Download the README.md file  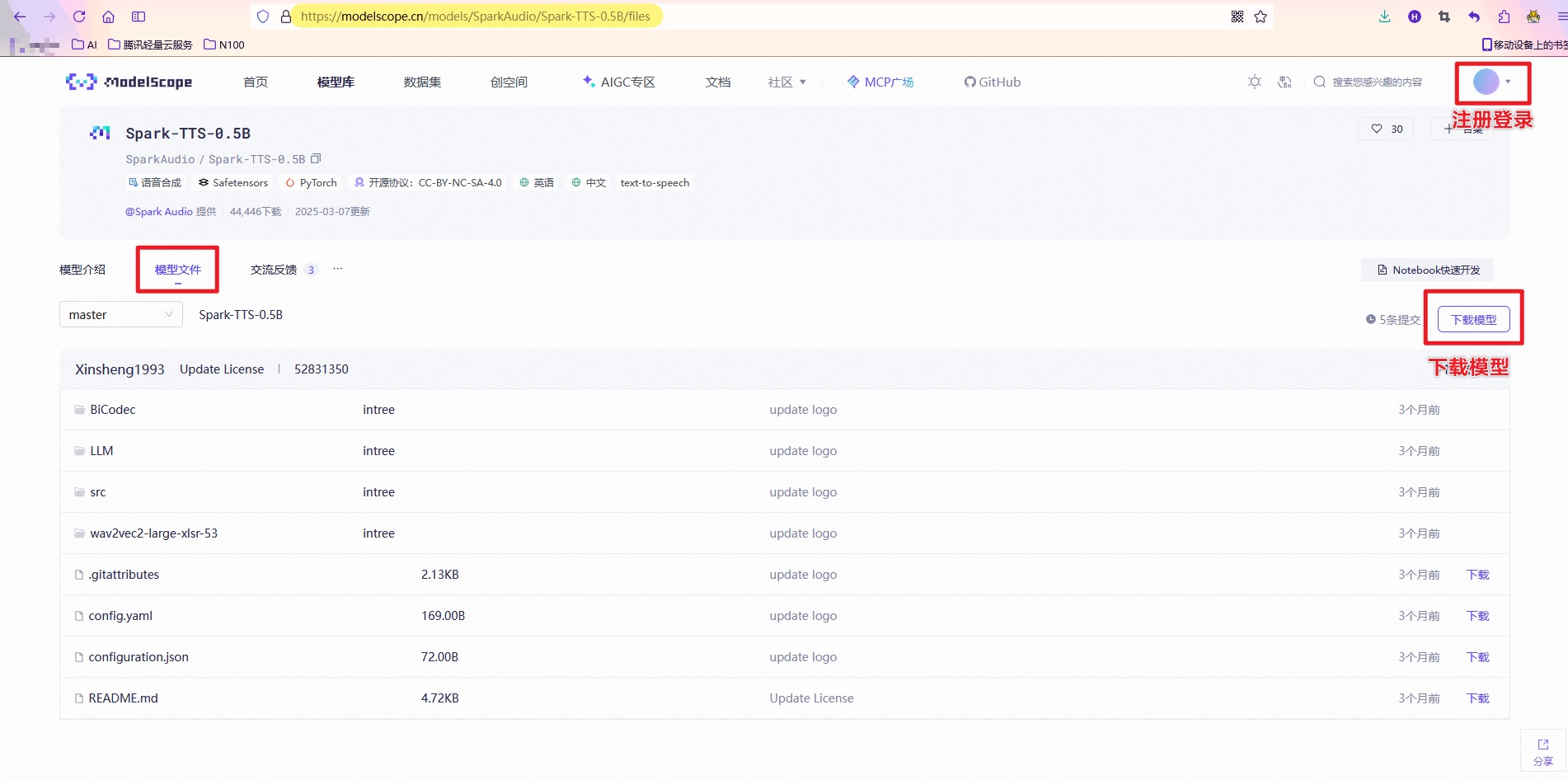(1477, 698)
